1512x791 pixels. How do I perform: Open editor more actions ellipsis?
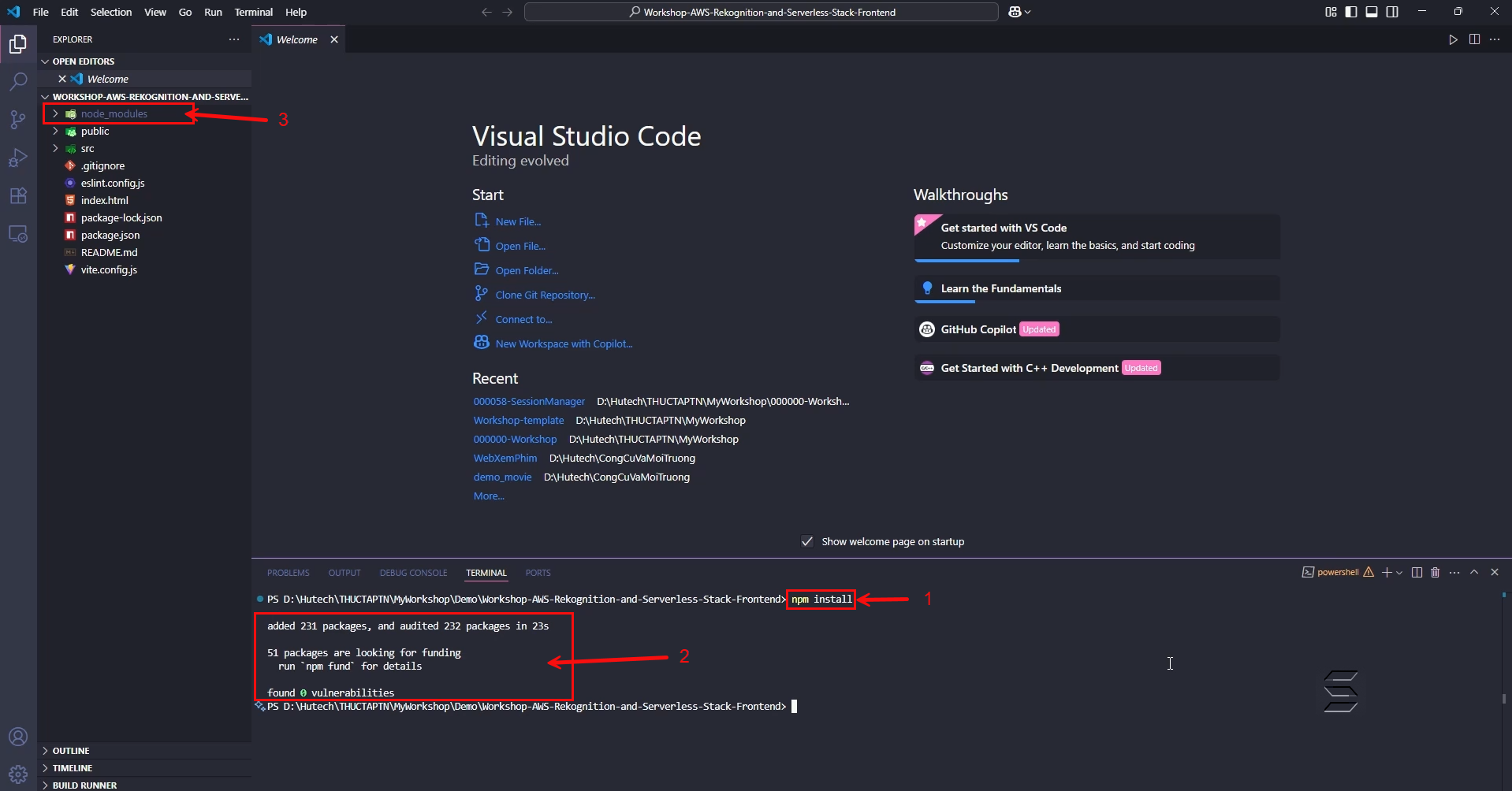click(1495, 39)
